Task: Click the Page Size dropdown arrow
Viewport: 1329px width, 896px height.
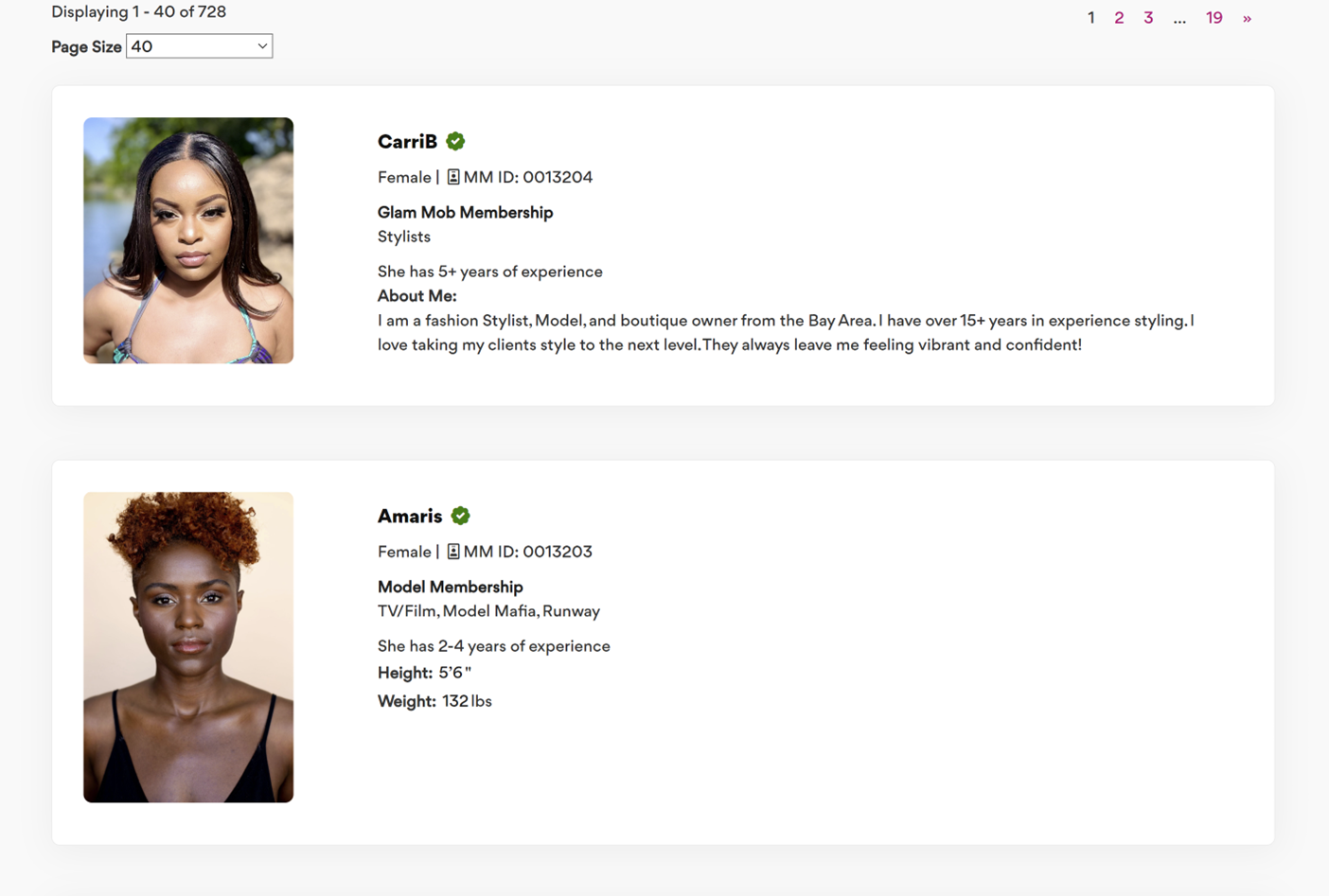Action: click(x=262, y=46)
